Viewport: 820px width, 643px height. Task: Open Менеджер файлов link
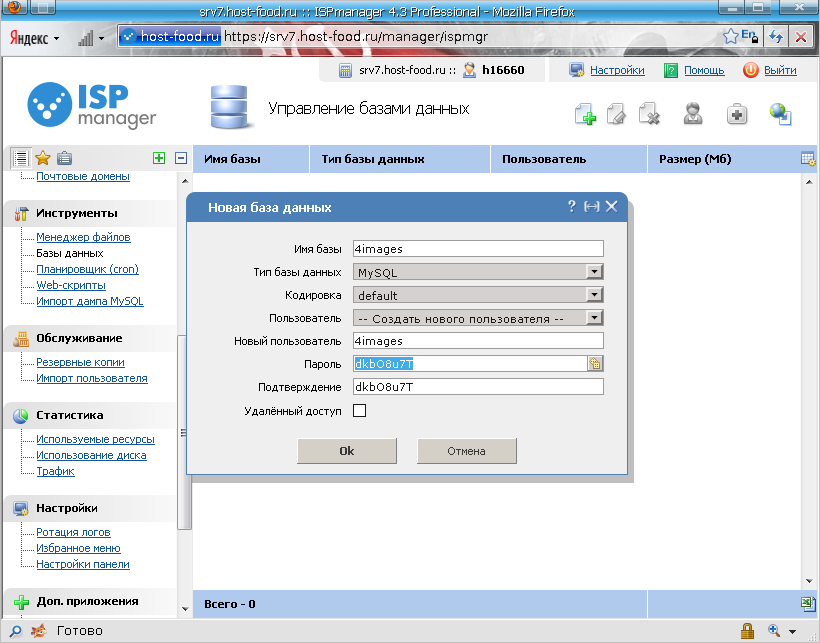point(83,237)
